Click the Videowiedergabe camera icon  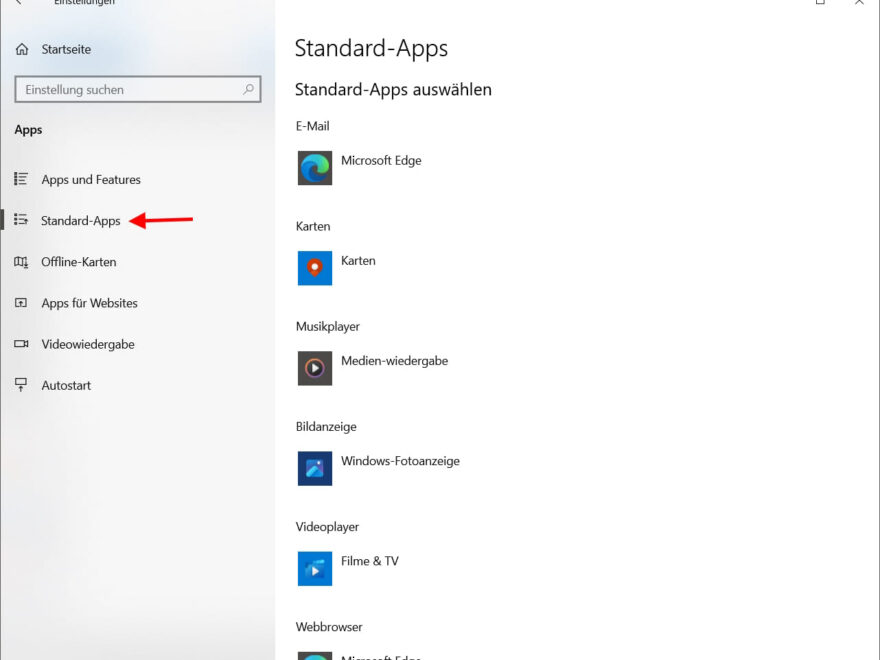pos(21,343)
